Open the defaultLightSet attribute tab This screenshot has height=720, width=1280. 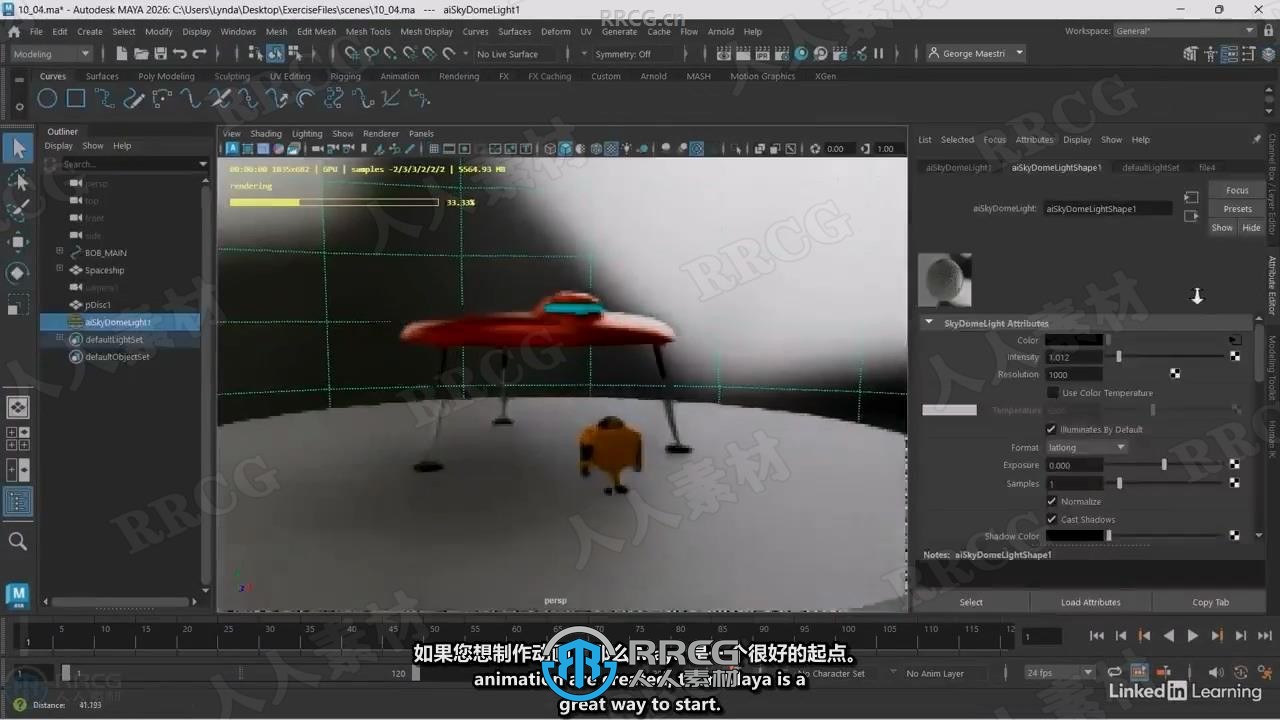click(1150, 167)
